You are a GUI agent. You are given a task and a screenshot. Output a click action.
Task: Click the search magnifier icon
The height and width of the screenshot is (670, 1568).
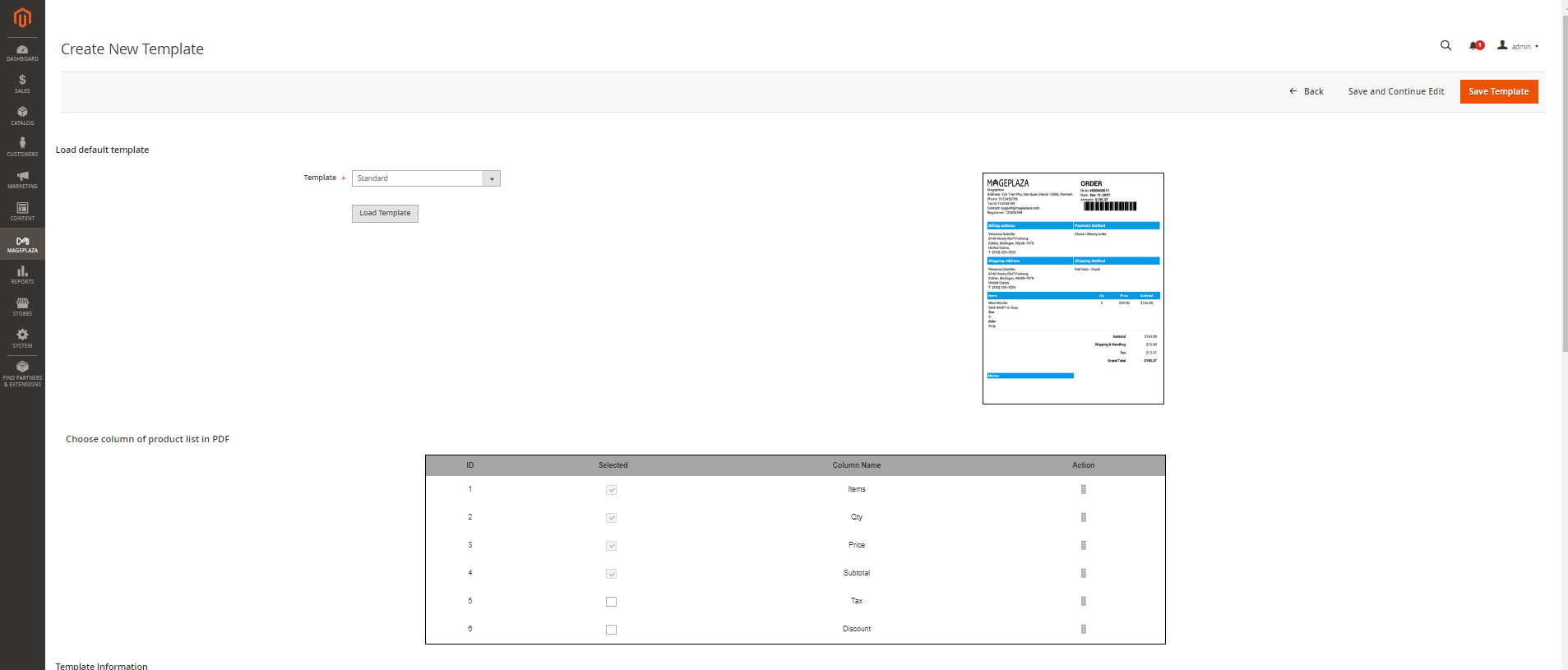(x=1445, y=46)
